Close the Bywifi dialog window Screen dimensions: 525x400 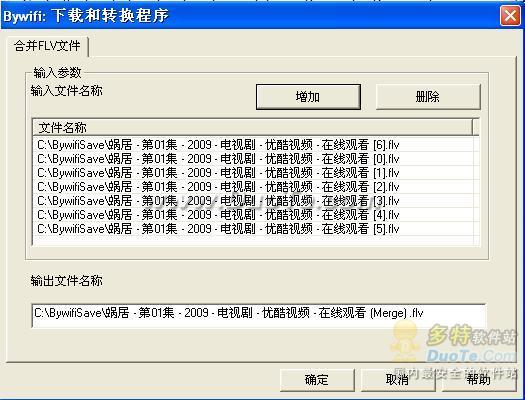510,15
